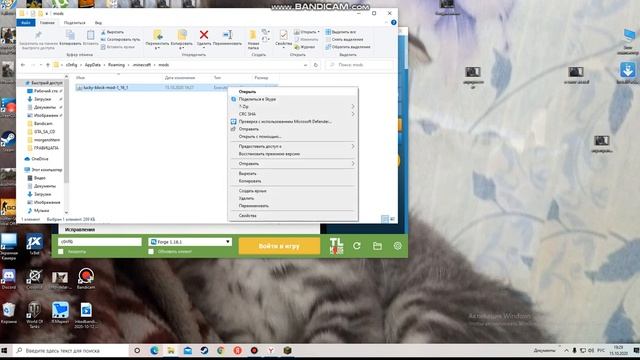The height and width of the screenshot is (360, 640).
Task: Click the New folder icon
Action: click(x=253, y=35)
